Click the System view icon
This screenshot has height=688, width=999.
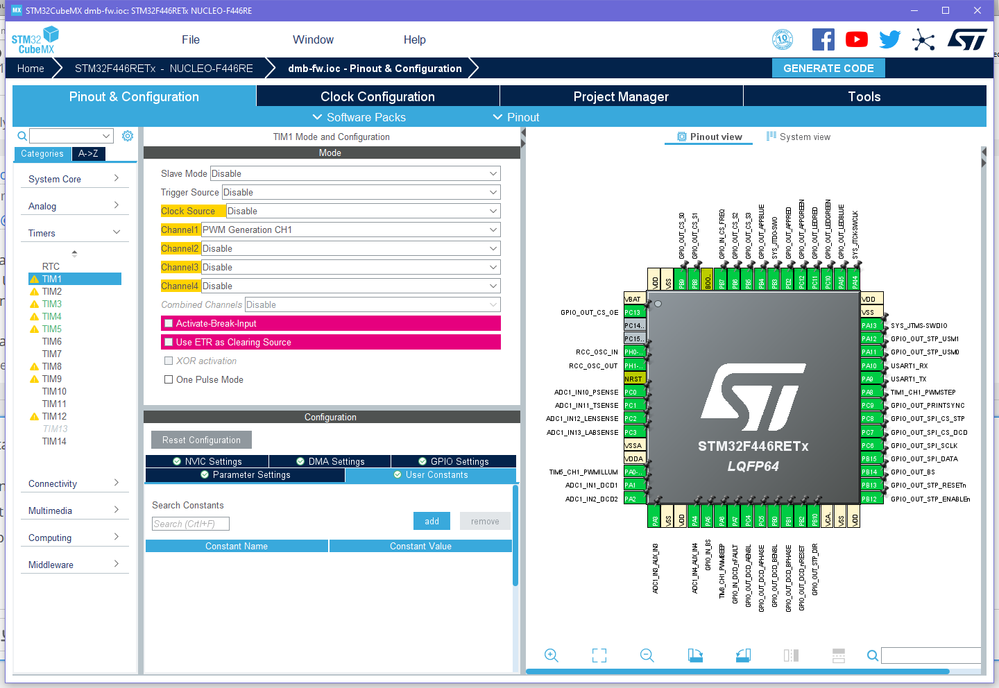pyautogui.click(x=771, y=136)
